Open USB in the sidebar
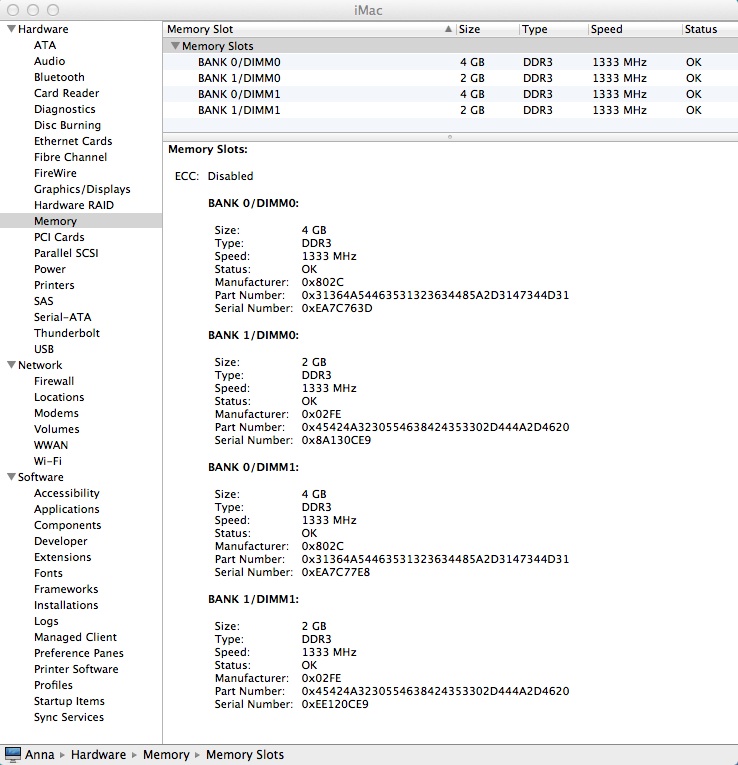The height and width of the screenshot is (765, 738). click(43, 349)
